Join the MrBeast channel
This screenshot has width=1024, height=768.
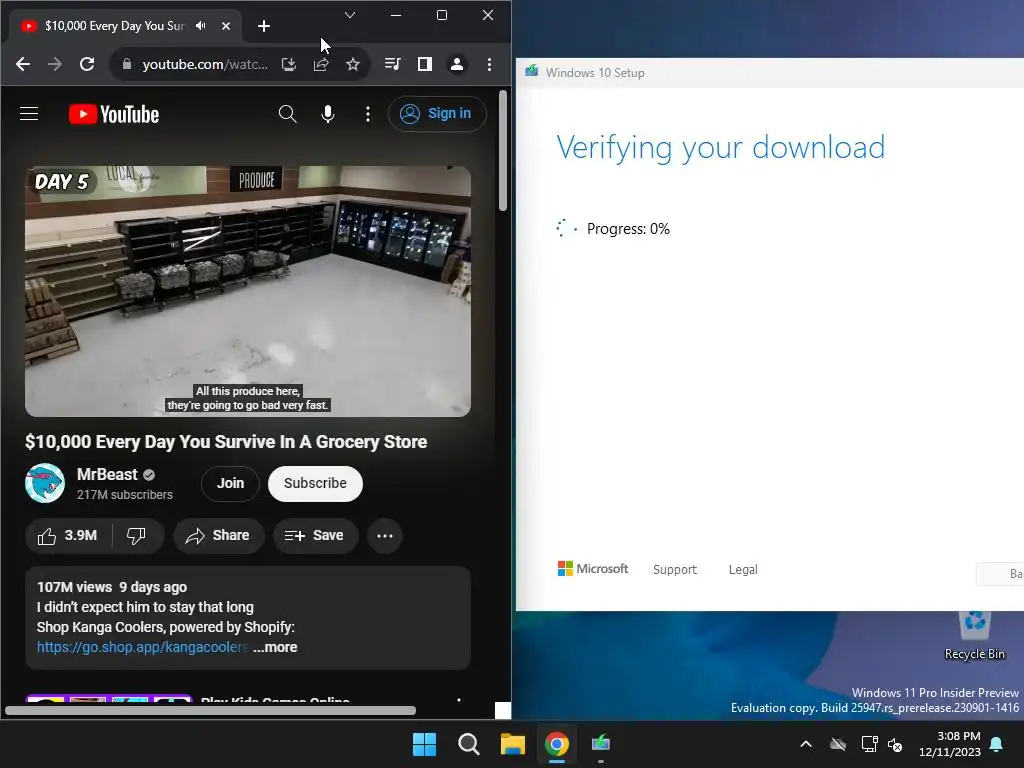click(230, 483)
